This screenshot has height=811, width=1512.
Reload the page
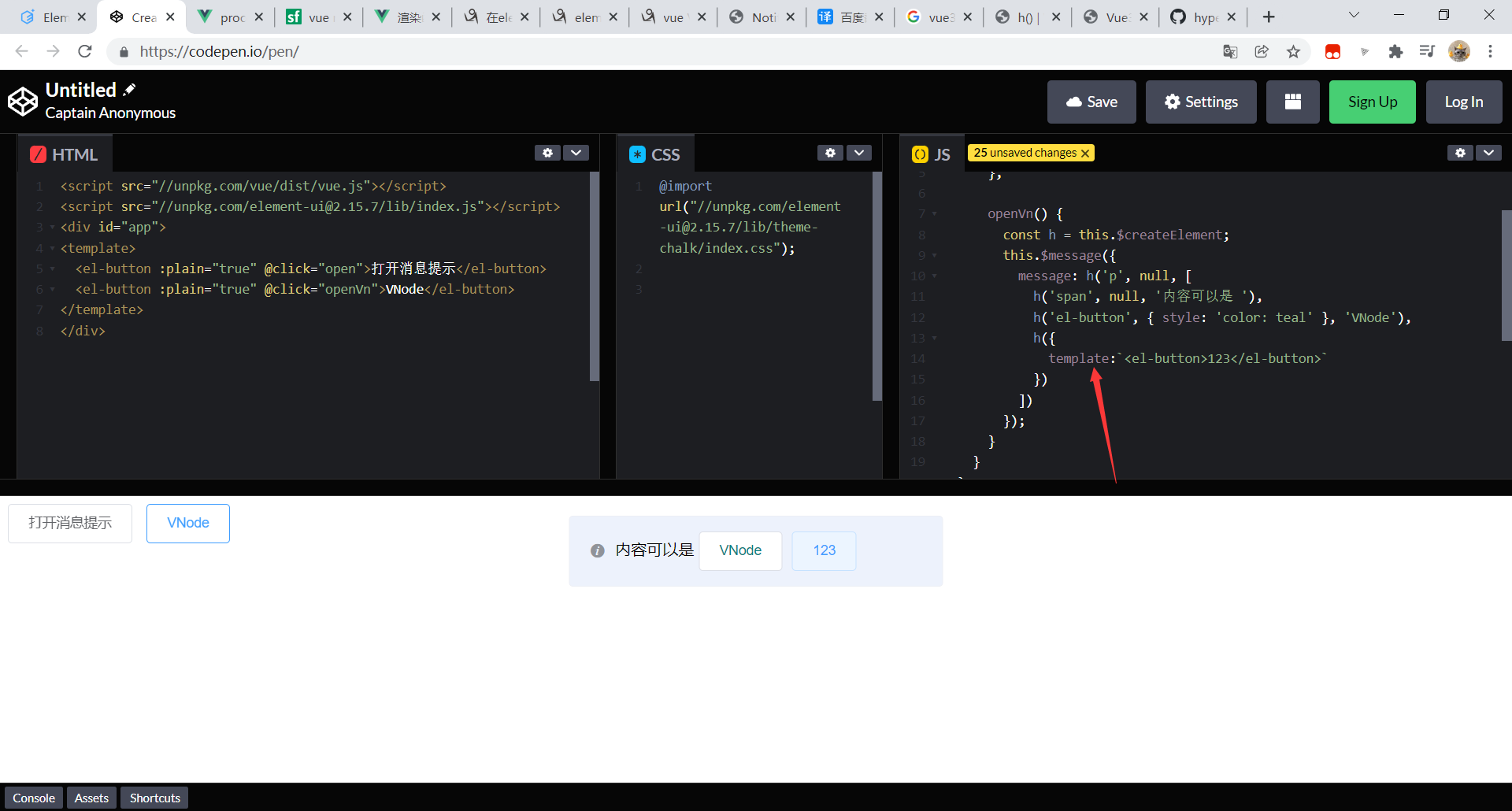point(85,51)
